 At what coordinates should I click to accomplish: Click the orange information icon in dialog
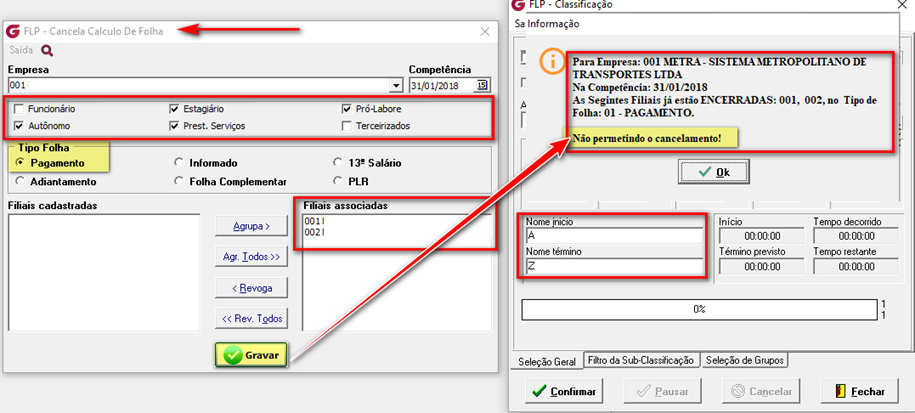[x=551, y=62]
